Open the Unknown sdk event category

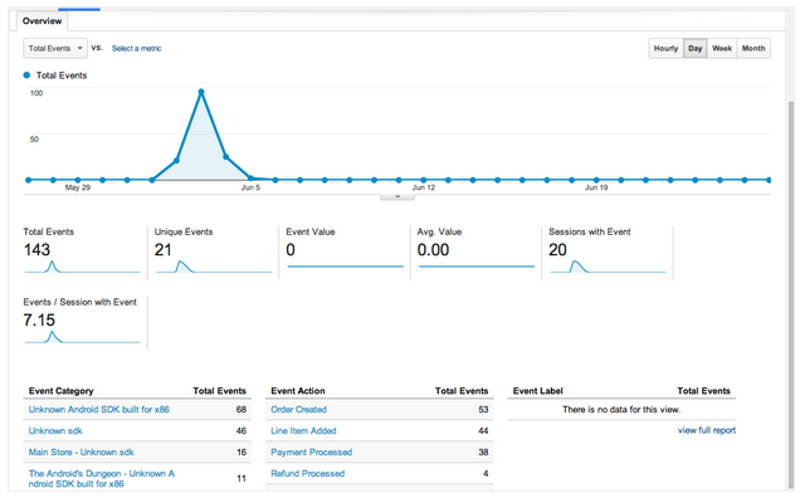pyautogui.click(x=55, y=431)
